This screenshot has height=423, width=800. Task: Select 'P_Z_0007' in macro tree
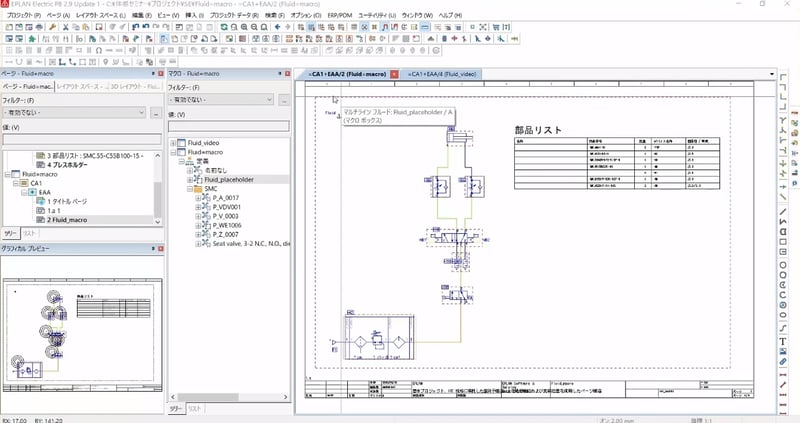click(x=226, y=235)
